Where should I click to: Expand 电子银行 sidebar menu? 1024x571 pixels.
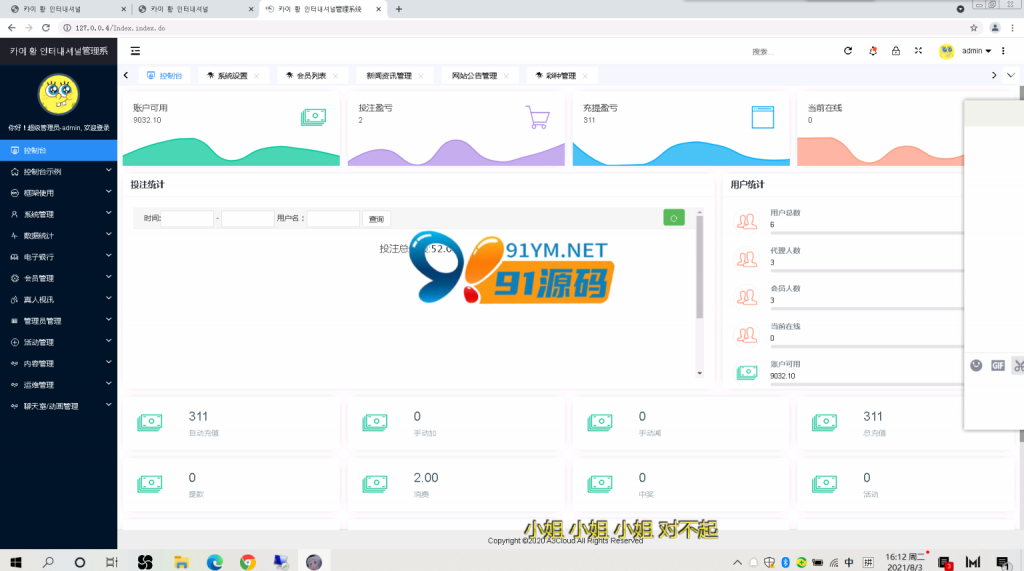click(x=59, y=257)
